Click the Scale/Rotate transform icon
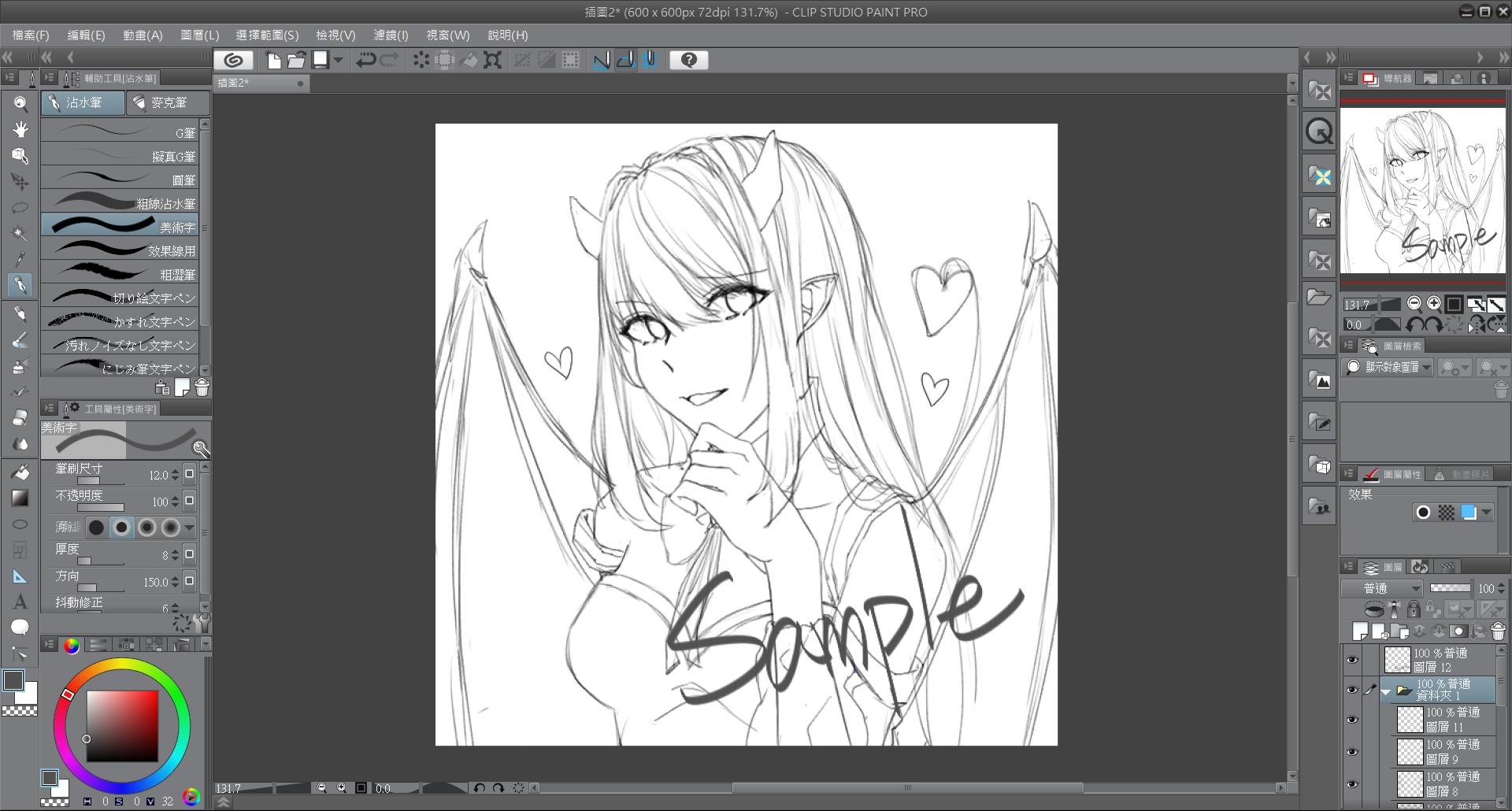Image resolution: width=1512 pixels, height=811 pixels. click(493, 60)
